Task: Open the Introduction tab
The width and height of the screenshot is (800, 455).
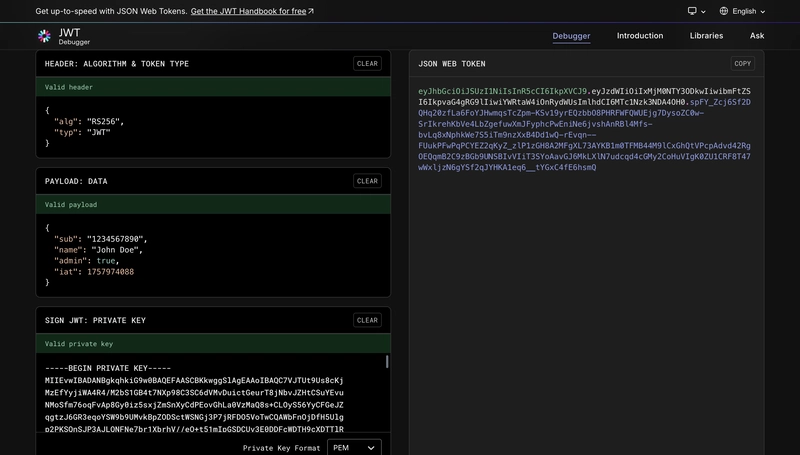Action: pyautogui.click(x=640, y=36)
